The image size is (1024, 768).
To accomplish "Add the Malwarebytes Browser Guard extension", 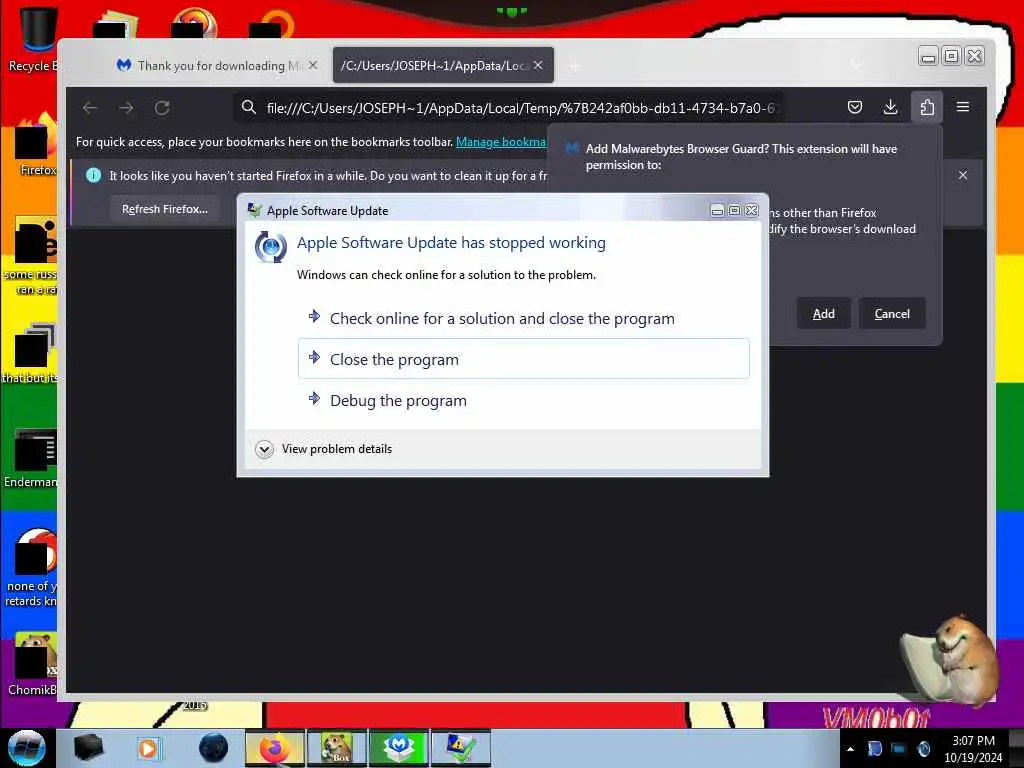I will tap(824, 313).
